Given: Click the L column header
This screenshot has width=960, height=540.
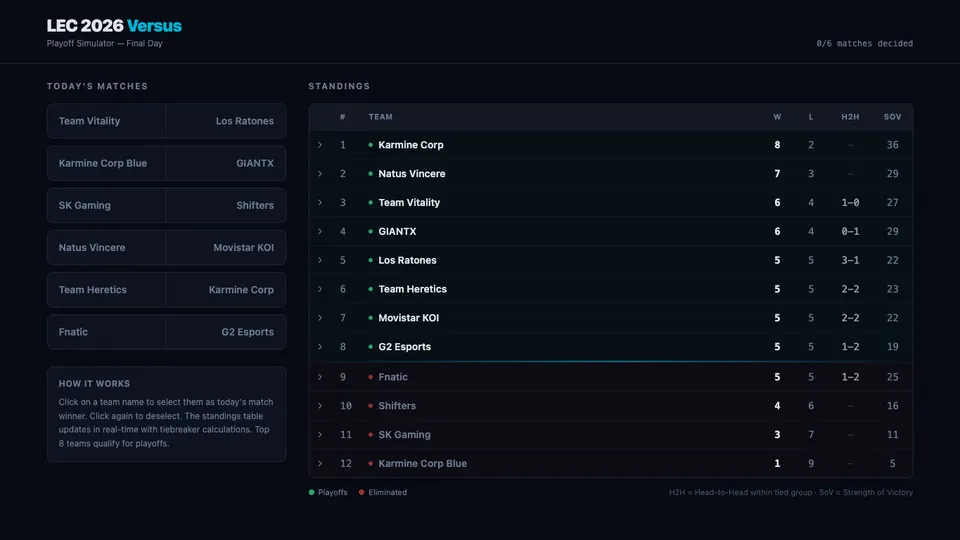Looking at the screenshot, I should 811,117.
